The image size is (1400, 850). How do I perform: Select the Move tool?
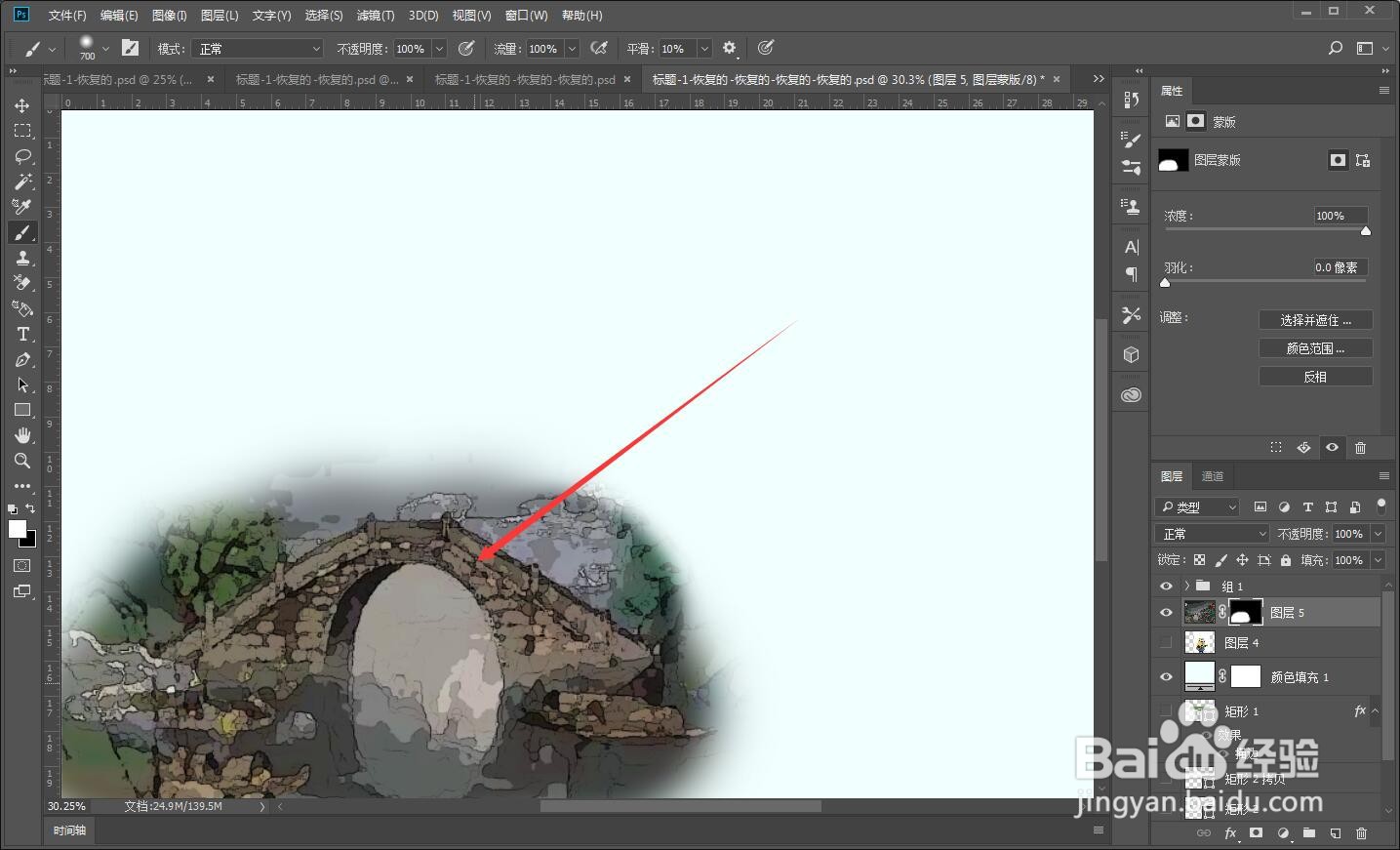coord(22,105)
